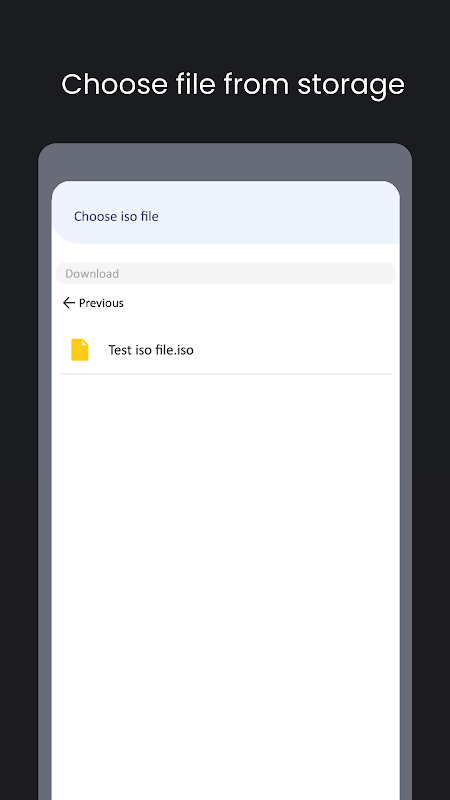Screen dimensions: 450x800
Task: Click the left arrow icon beside Previous
Action: click(68, 303)
